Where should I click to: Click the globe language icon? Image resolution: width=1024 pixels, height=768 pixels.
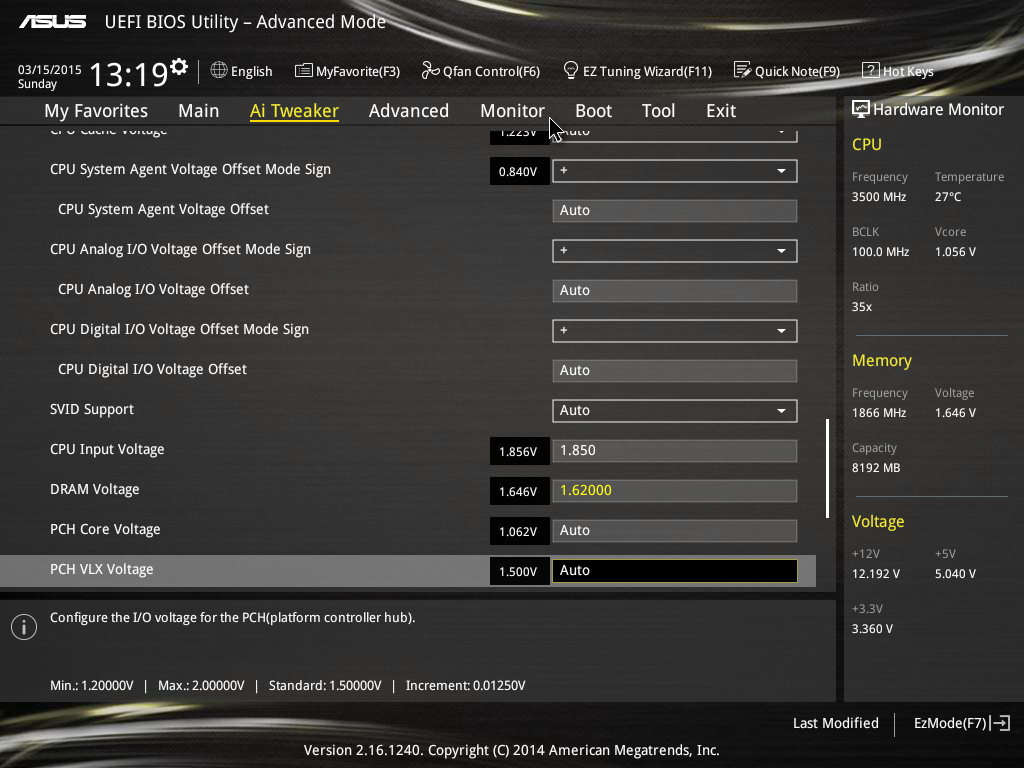(x=219, y=70)
